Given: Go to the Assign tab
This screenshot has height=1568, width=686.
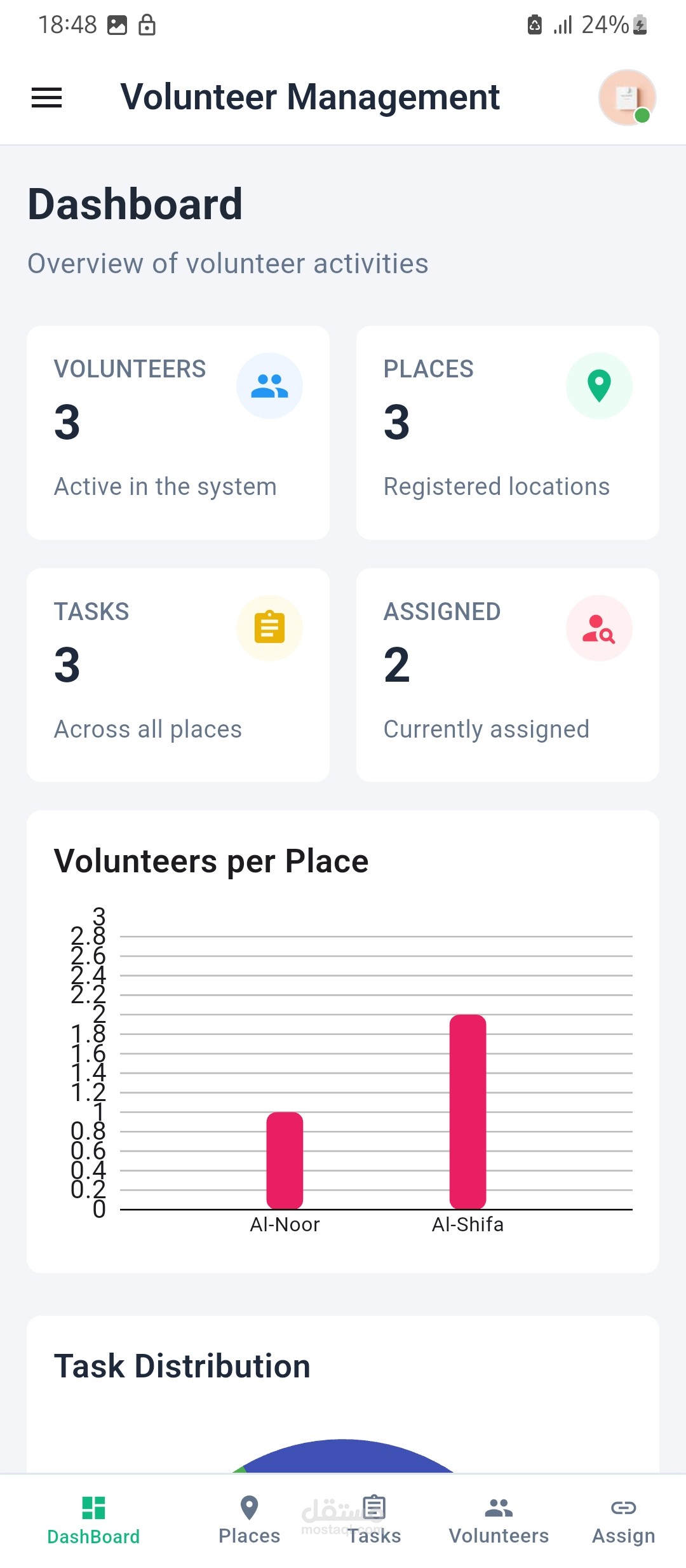Looking at the screenshot, I should (x=624, y=1519).
